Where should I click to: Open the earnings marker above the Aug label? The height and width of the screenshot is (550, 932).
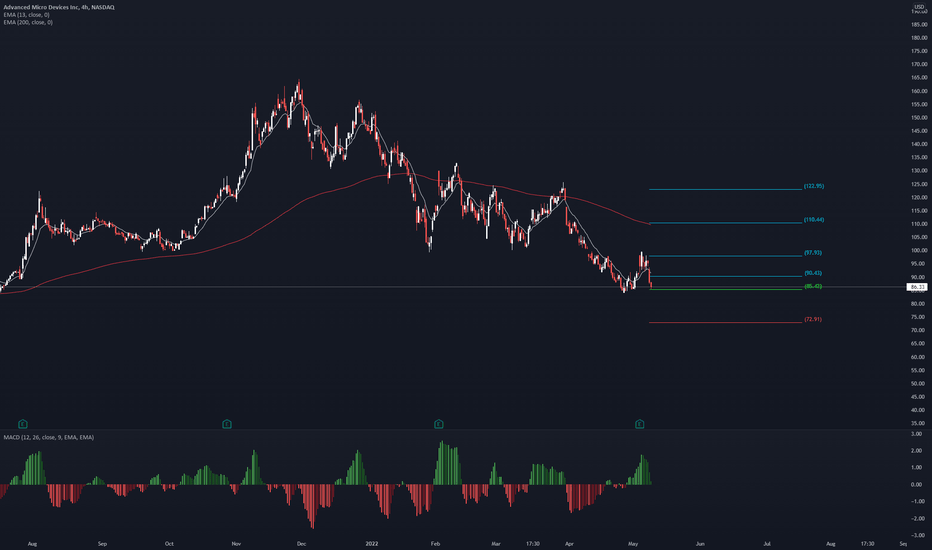23,424
